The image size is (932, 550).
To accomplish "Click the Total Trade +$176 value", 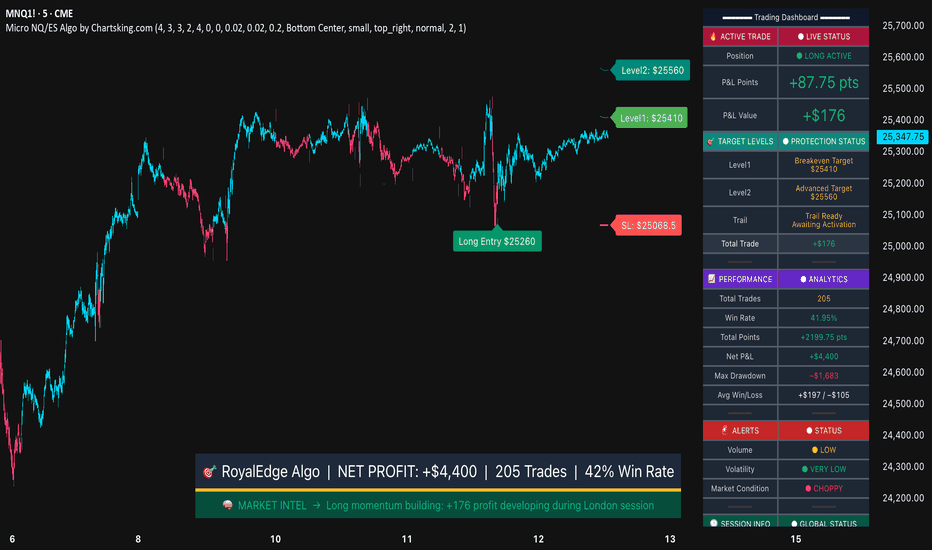I will 824,244.
